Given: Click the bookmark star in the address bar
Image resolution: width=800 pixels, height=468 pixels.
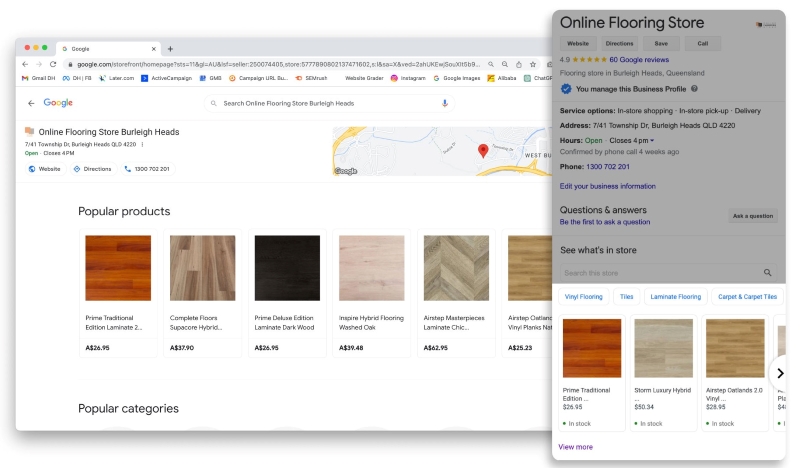Looking at the screenshot, I should pos(533,64).
